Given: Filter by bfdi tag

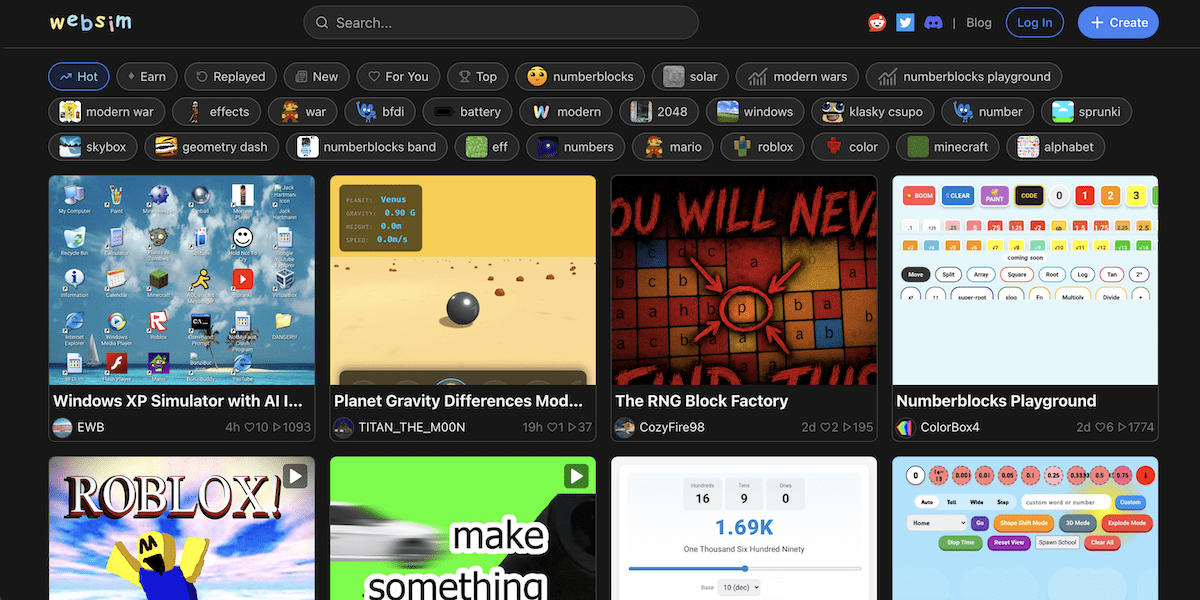Looking at the screenshot, I should 379,111.
